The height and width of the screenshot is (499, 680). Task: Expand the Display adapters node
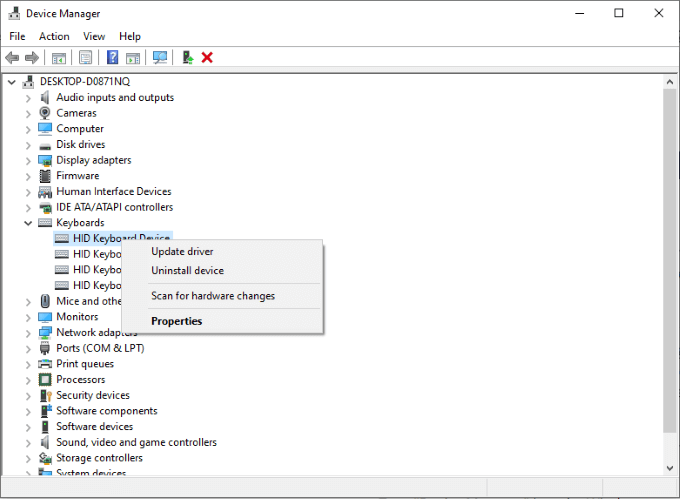pyautogui.click(x=28, y=161)
